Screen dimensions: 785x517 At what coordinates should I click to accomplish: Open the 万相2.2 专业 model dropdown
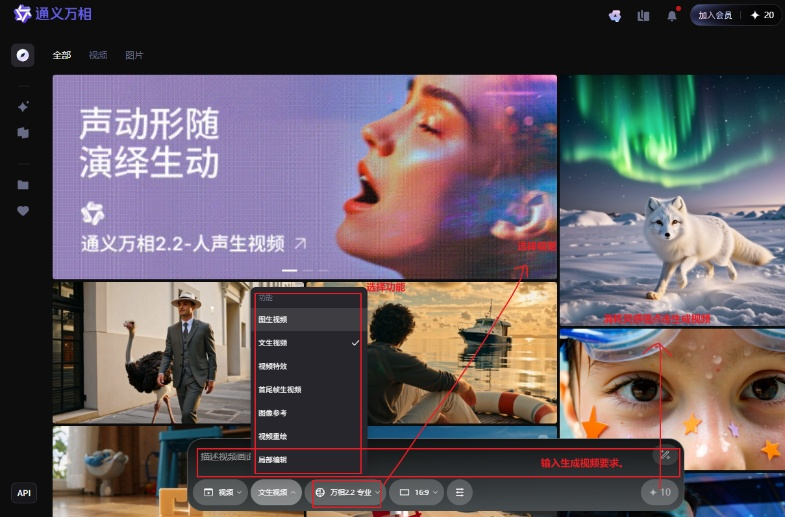[348, 492]
